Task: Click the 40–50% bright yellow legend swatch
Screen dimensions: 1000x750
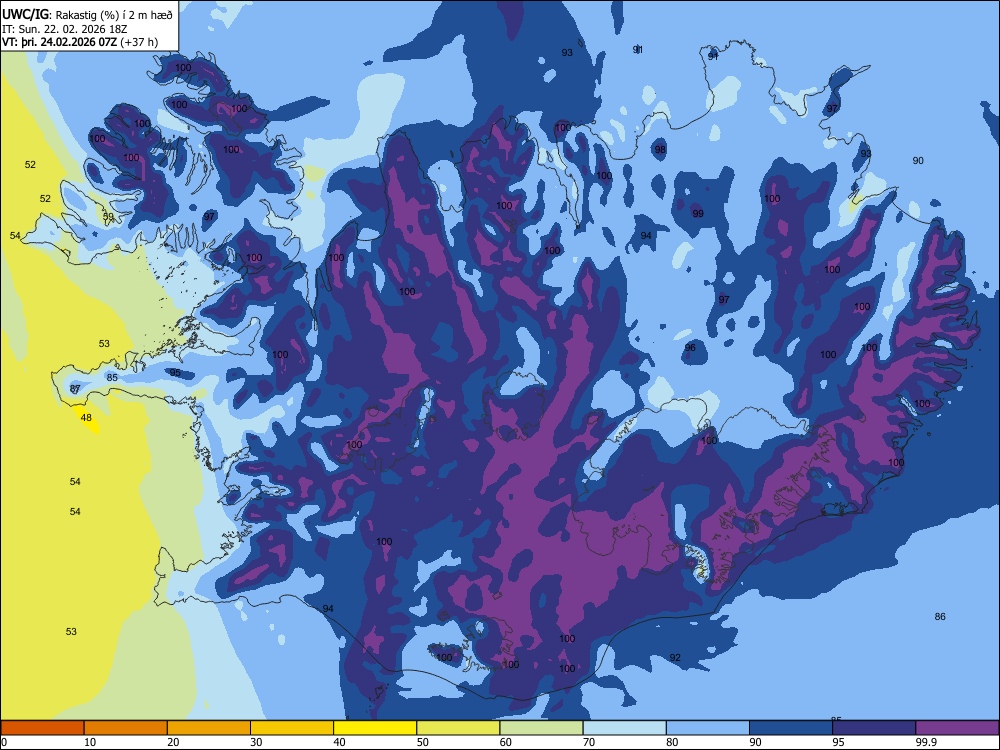Action: (375, 728)
